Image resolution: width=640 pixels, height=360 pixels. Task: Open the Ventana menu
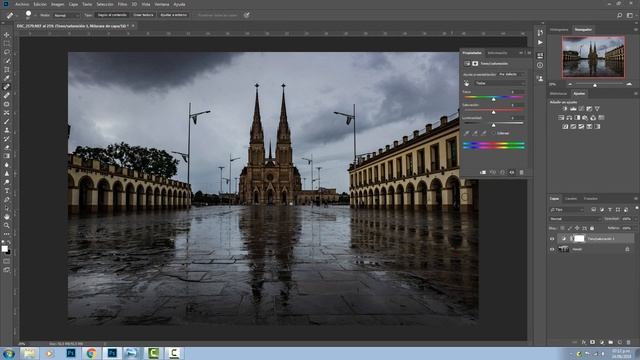tap(162, 4)
